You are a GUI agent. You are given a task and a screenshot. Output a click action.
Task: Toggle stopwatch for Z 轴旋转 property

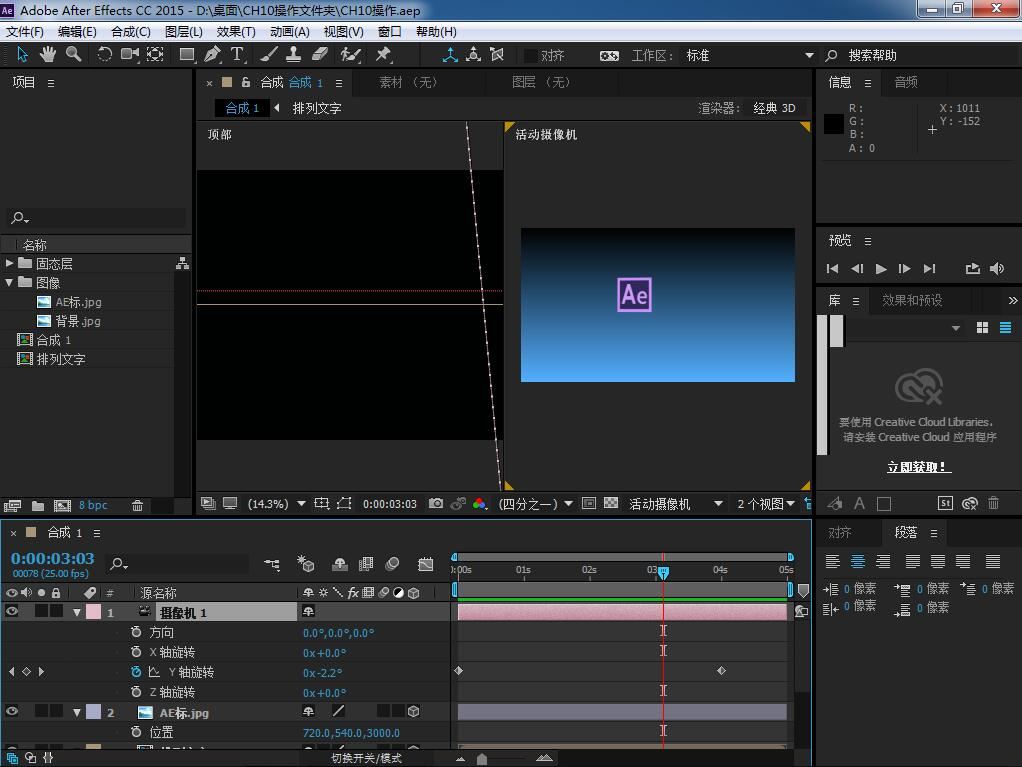point(136,691)
